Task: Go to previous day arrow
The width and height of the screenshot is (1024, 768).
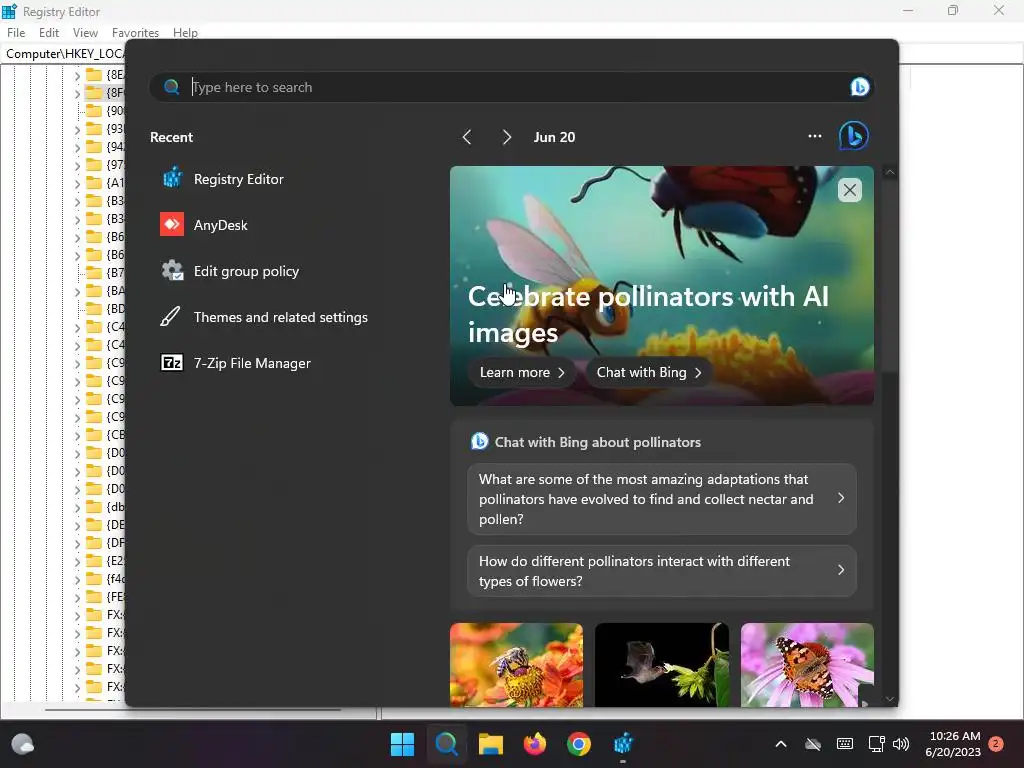Action: coord(467,137)
